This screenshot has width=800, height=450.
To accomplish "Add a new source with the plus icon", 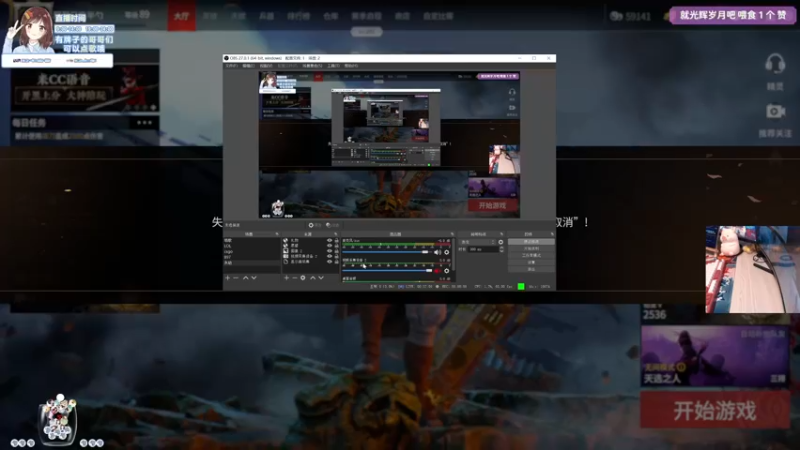I will tap(286, 278).
